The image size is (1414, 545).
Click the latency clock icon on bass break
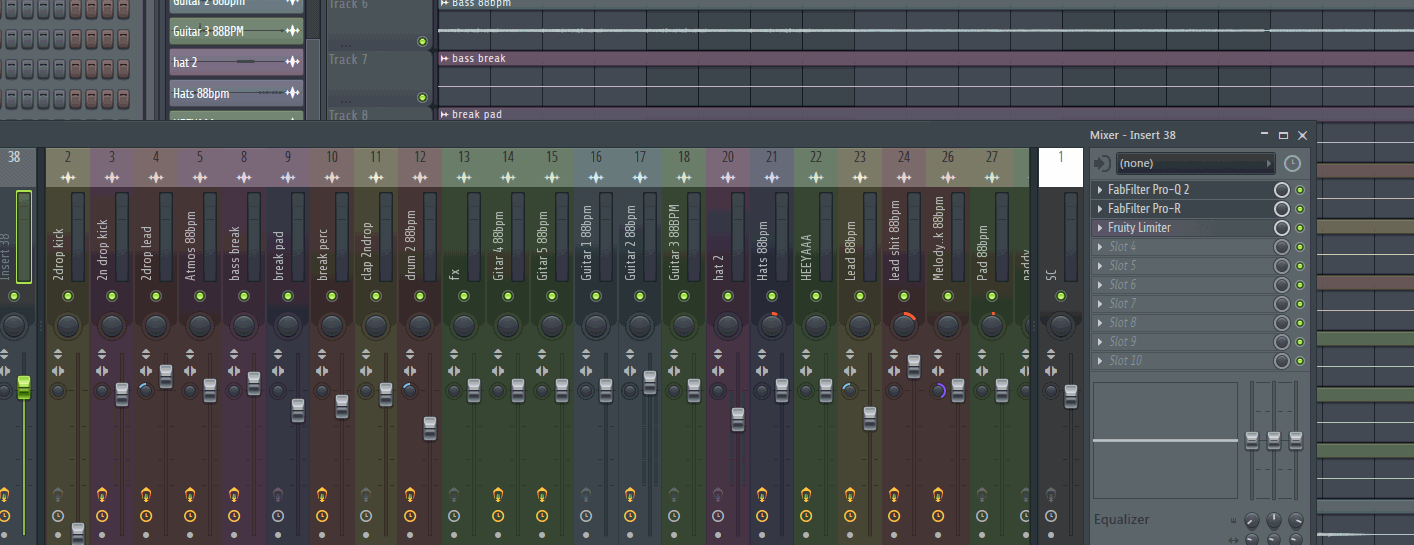pyautogui.click(x=234, y=516)
